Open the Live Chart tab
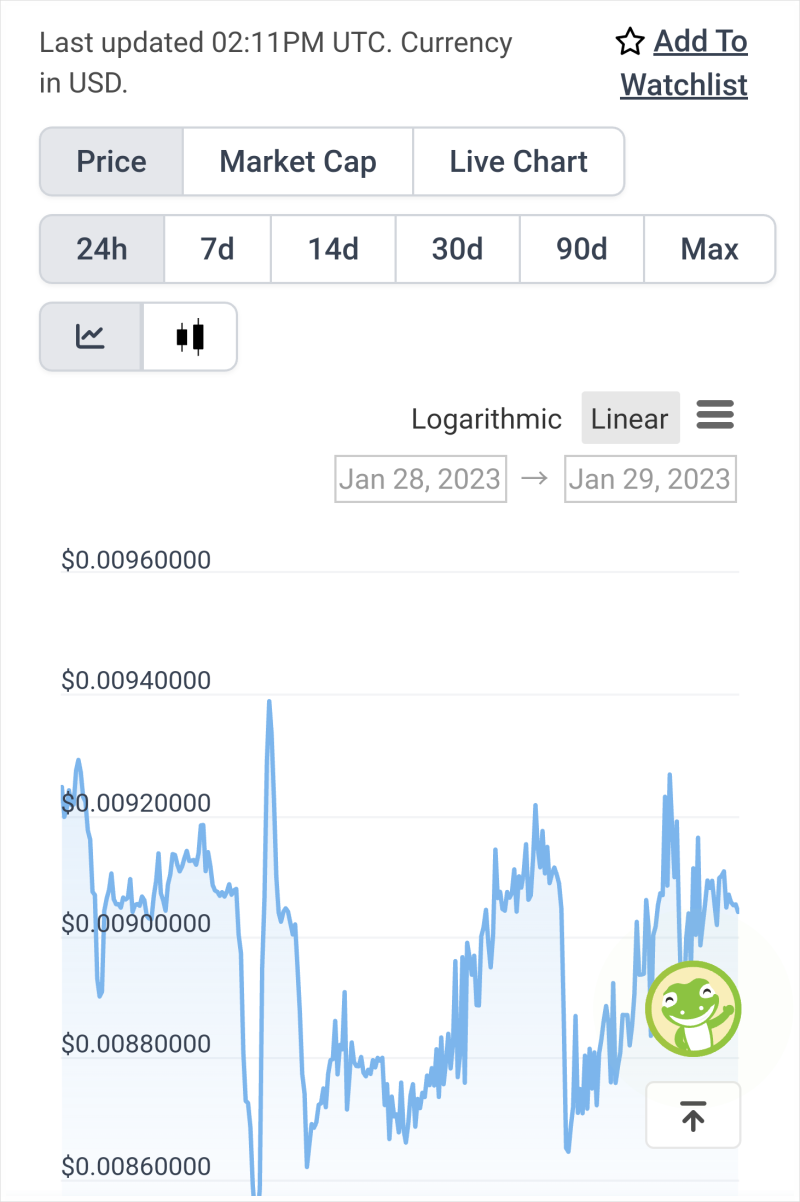 pyautogui.click(x=518, y=162)
